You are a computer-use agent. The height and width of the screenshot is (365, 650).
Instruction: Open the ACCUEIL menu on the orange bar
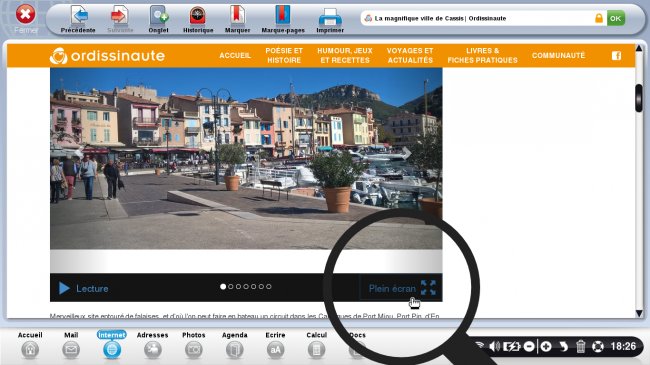tap(235, 55)
